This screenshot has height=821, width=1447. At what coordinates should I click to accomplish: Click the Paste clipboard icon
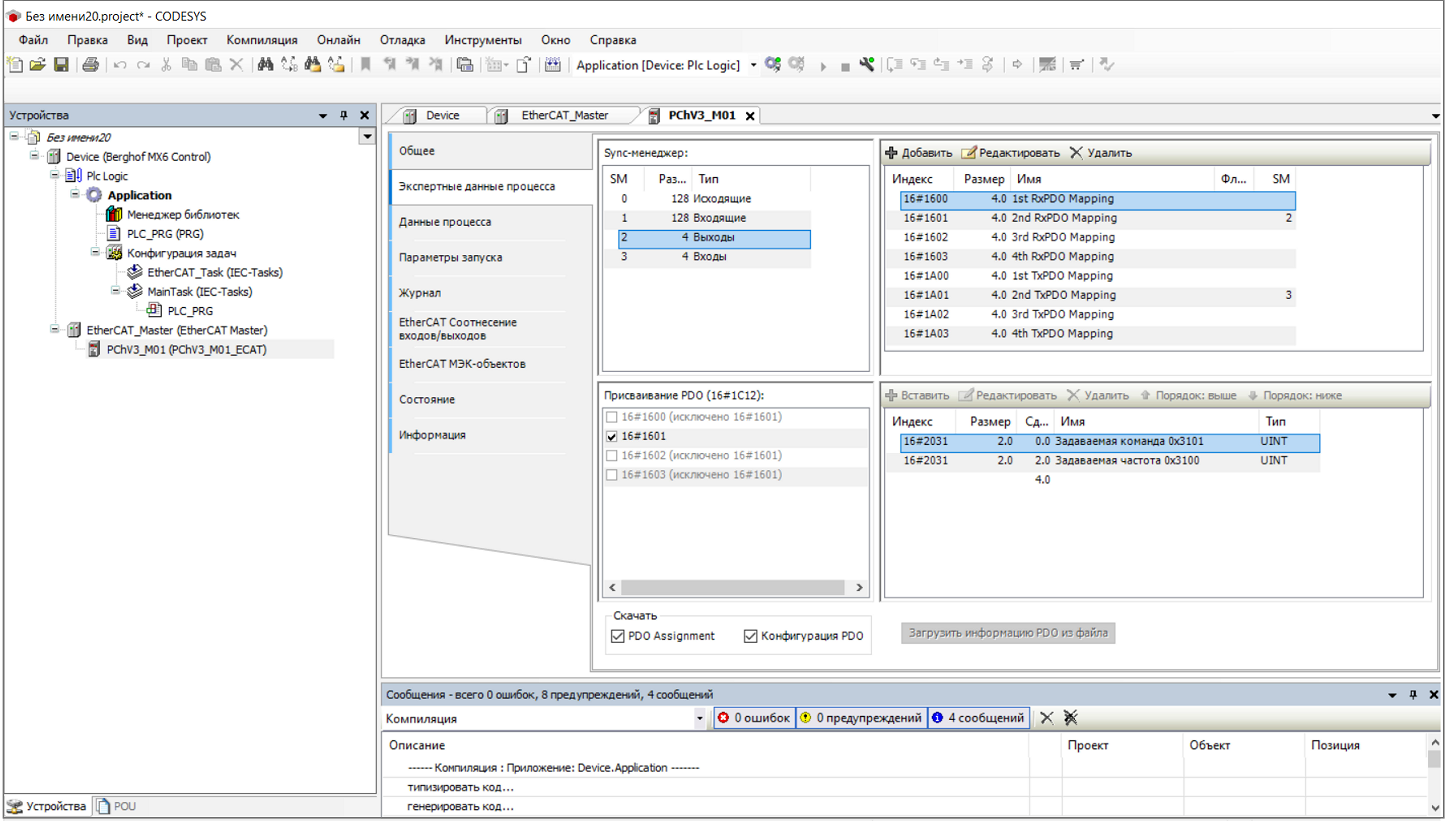[x=212, y=65]
